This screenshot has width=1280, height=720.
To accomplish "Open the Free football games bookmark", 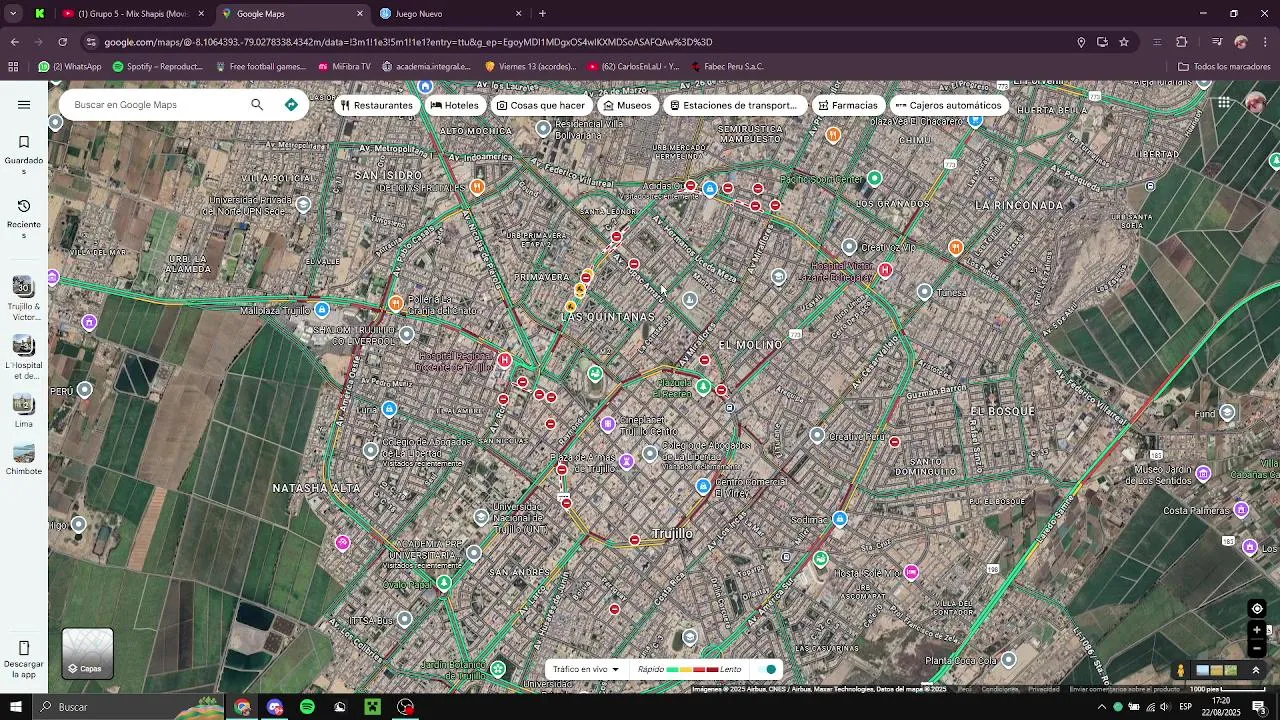I will [260, 67].
